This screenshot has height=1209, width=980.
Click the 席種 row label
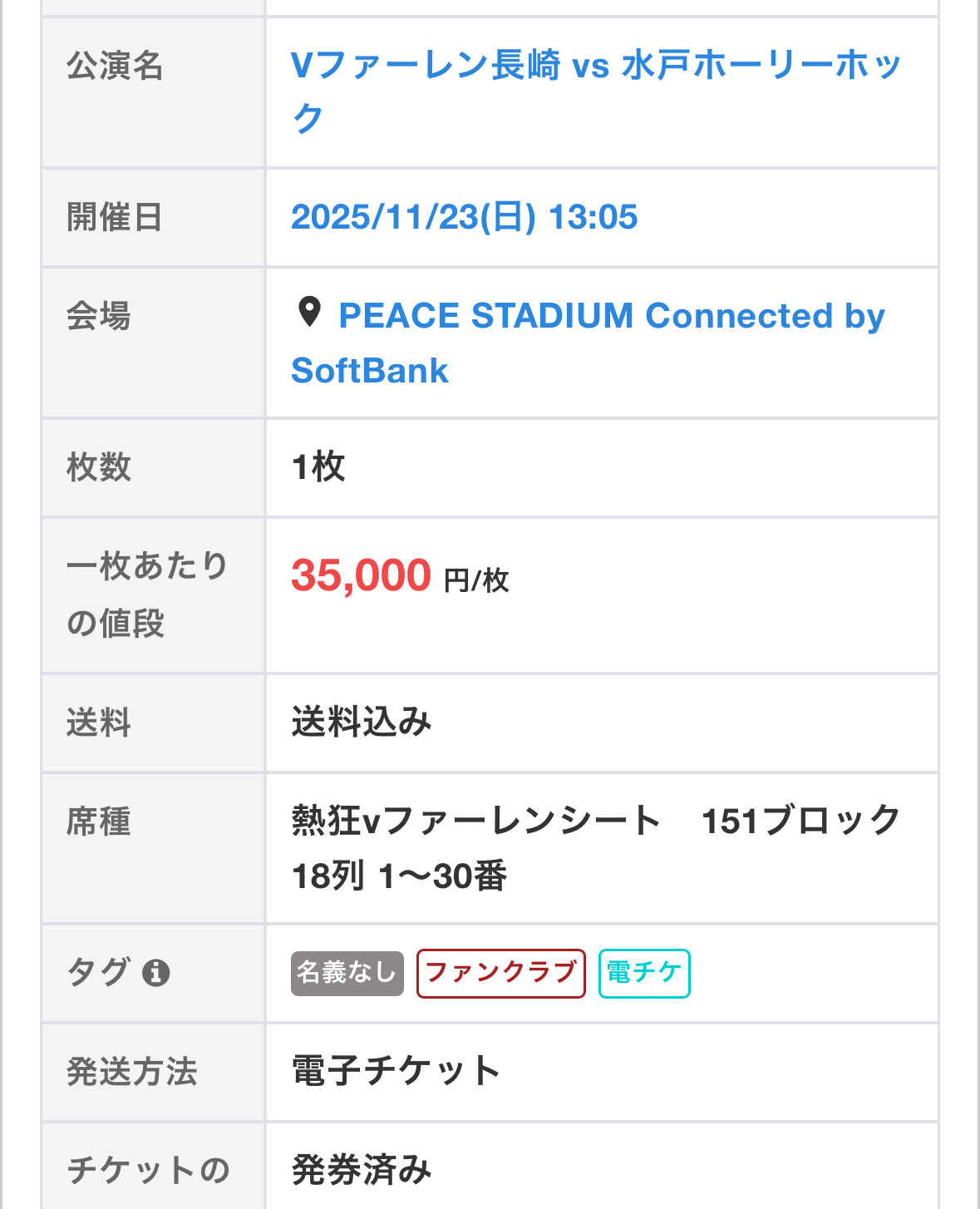tap(99, 822)
